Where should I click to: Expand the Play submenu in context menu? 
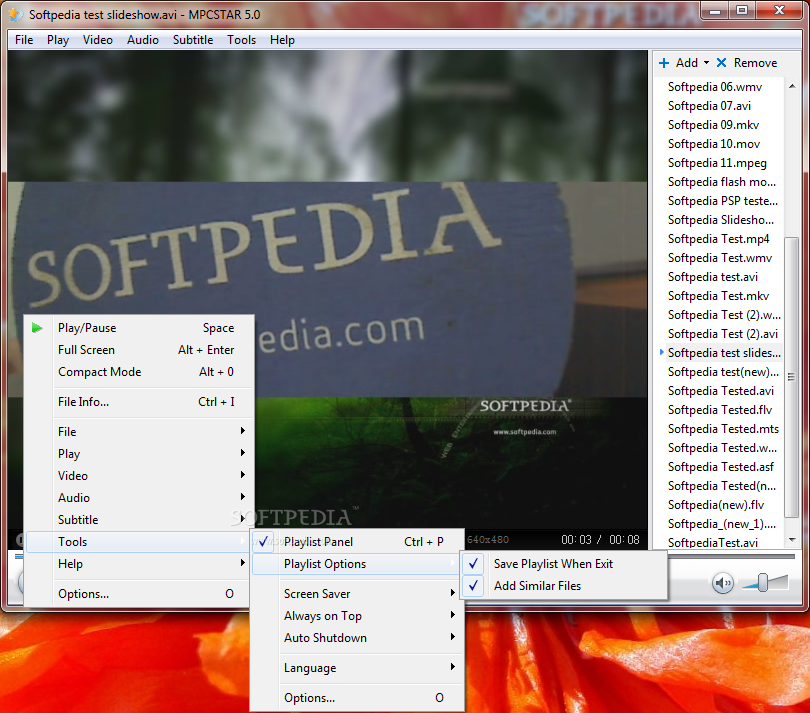(140, 454)
